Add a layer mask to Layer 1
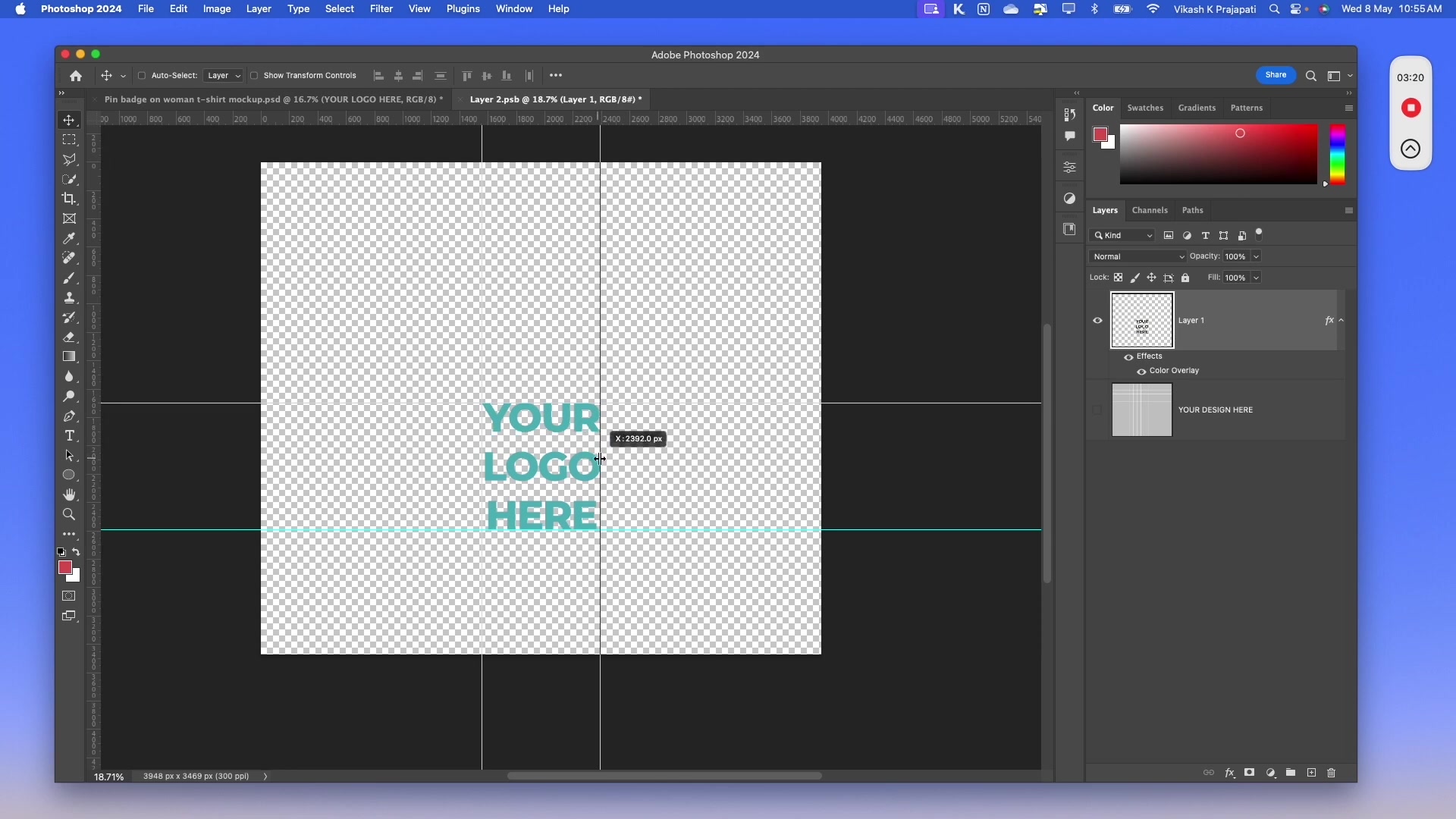The image size is (1456, 819). [x=1250, y=773]
